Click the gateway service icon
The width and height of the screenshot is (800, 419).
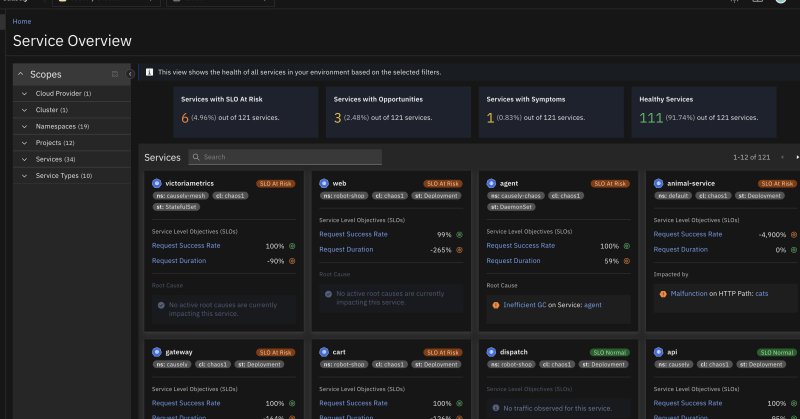157,352
